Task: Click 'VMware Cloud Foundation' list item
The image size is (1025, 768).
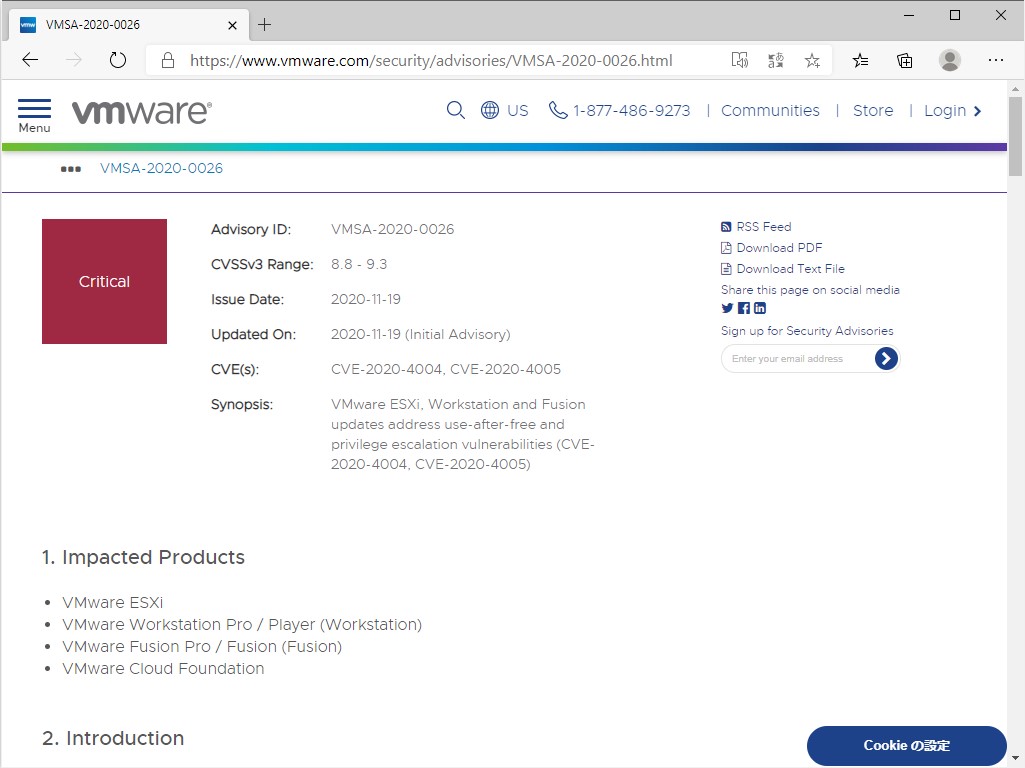Action: click(163, 669)
